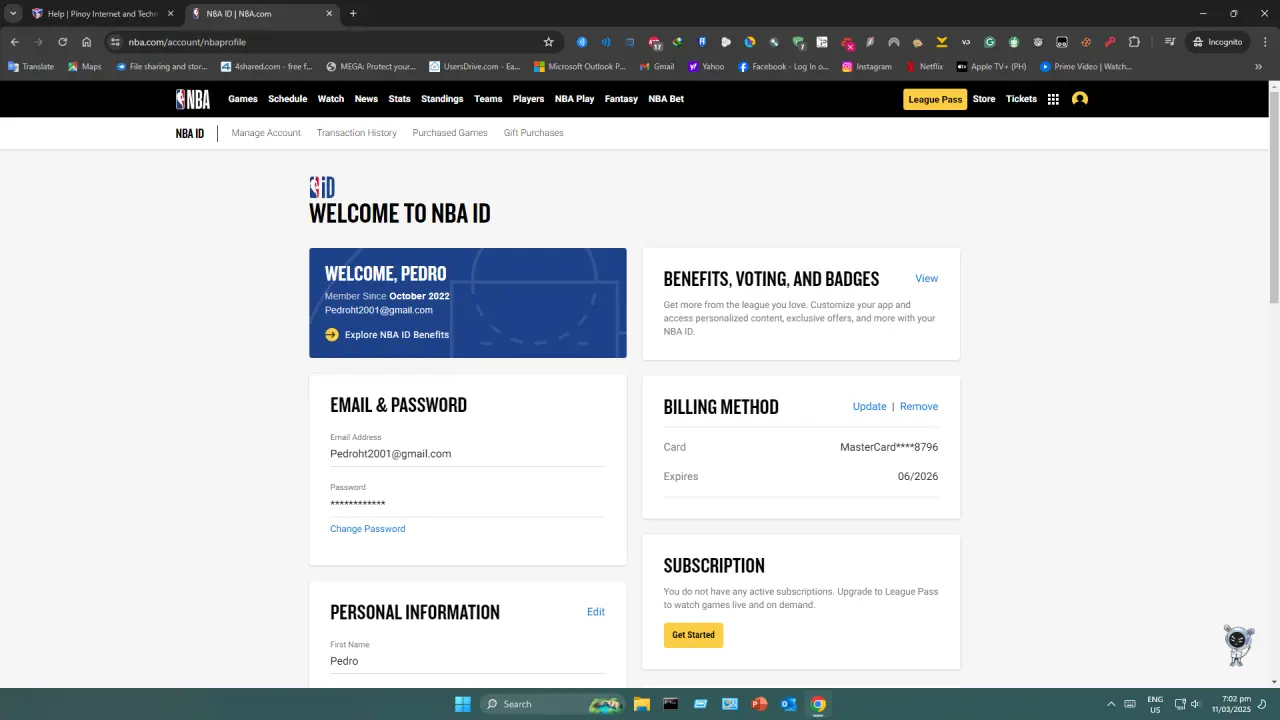This screenshot has width=1280, height=720.
Task: Click the yellow arrow beside Explore NBA ID Benefits
Action: [x=332, y=335]
